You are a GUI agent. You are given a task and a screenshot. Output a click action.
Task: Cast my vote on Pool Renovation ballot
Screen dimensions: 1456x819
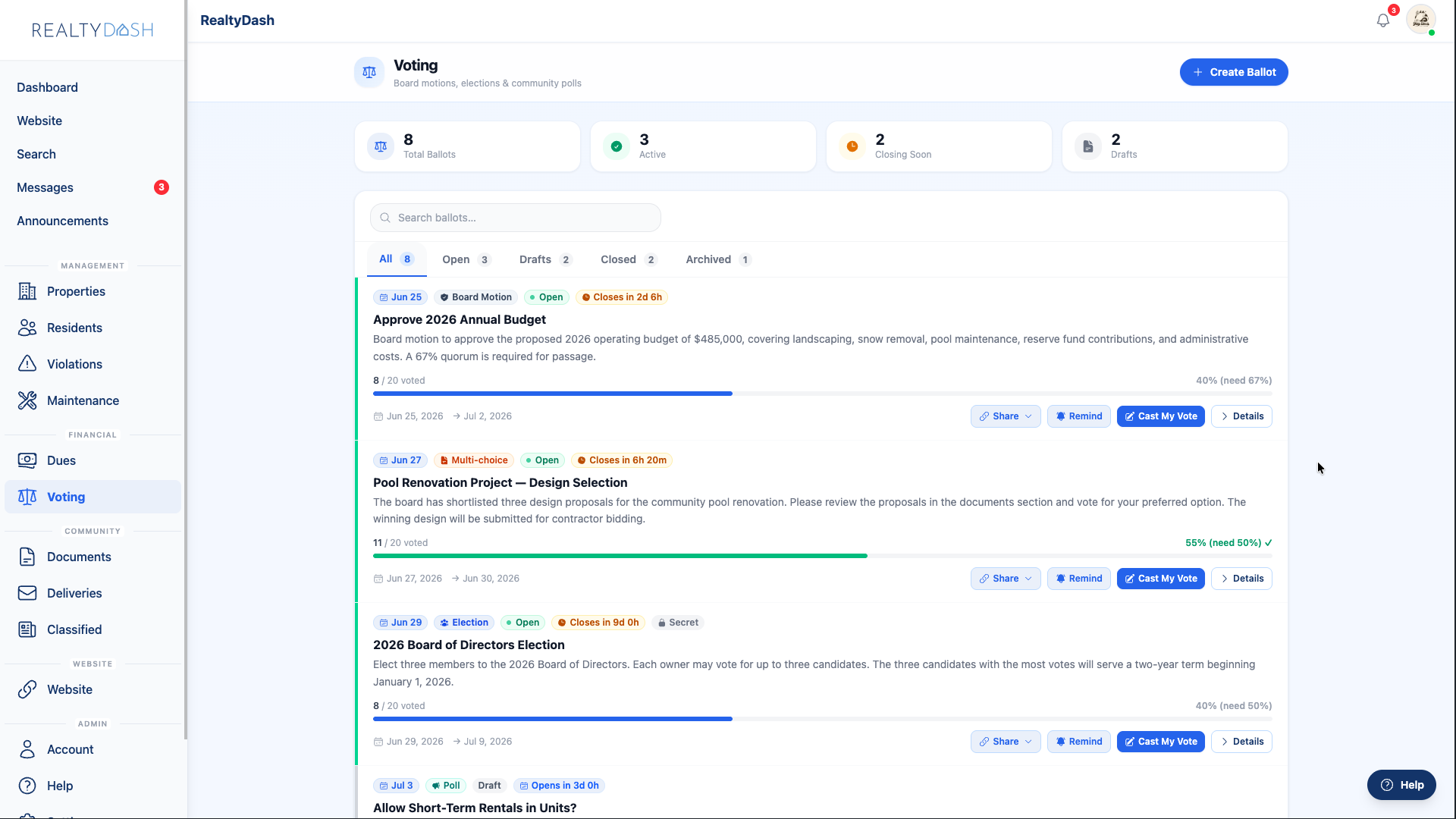tap(1160, 579)
